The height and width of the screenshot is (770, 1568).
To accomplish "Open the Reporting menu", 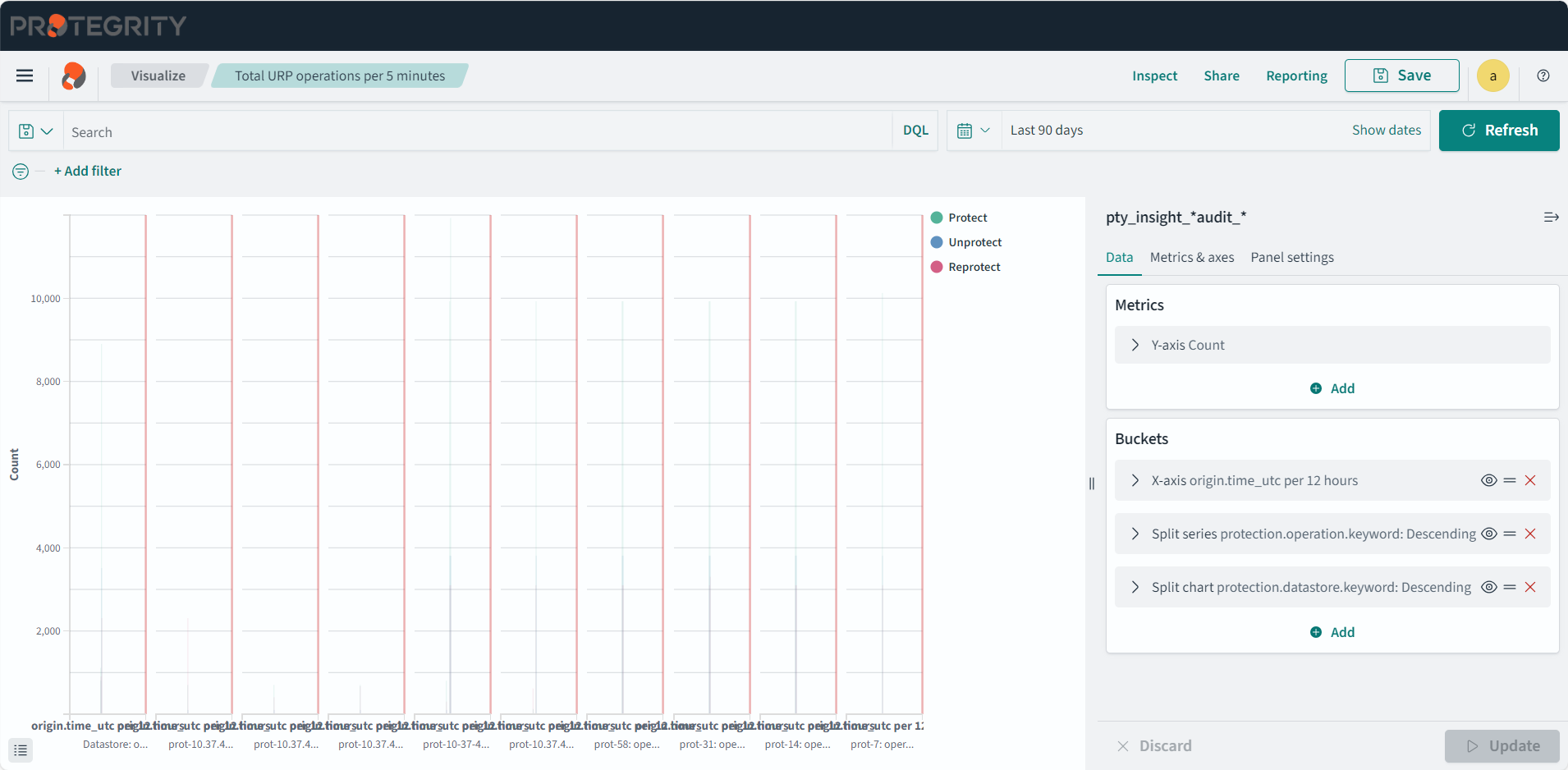I will coord(1296,76).
